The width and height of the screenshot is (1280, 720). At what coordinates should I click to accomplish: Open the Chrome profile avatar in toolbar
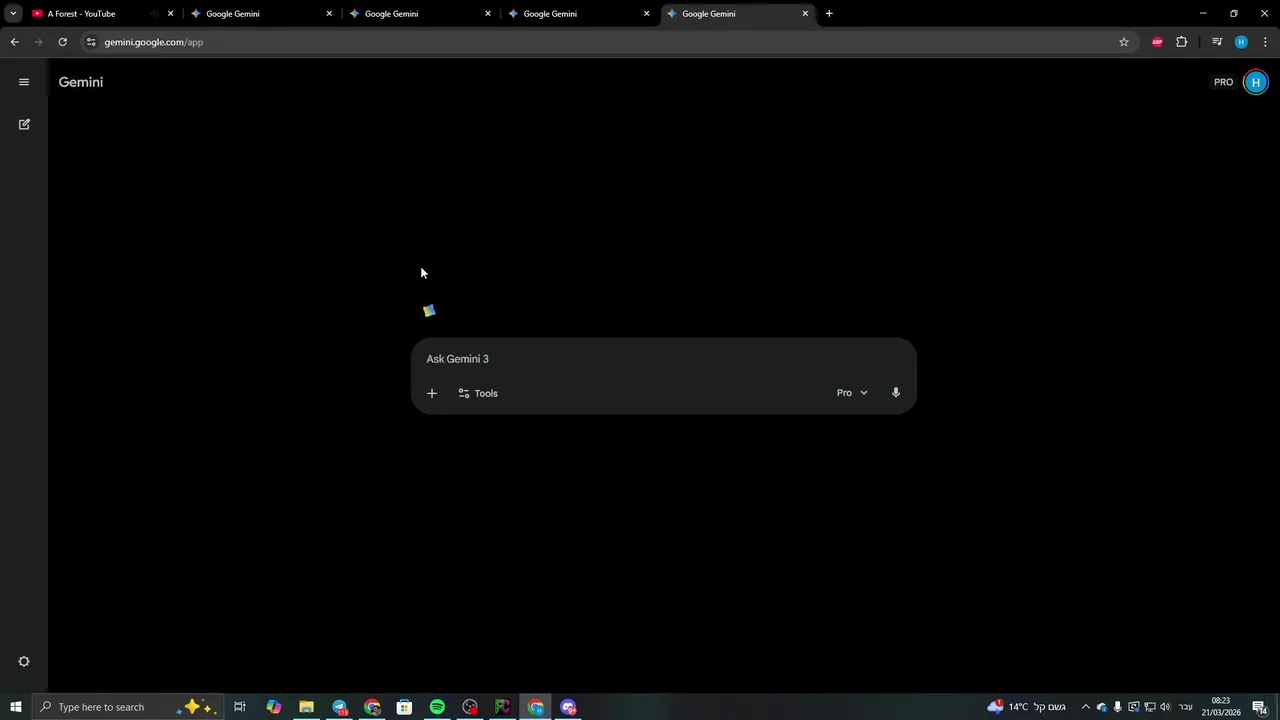pyautogui.click(x=1241, y=42)
